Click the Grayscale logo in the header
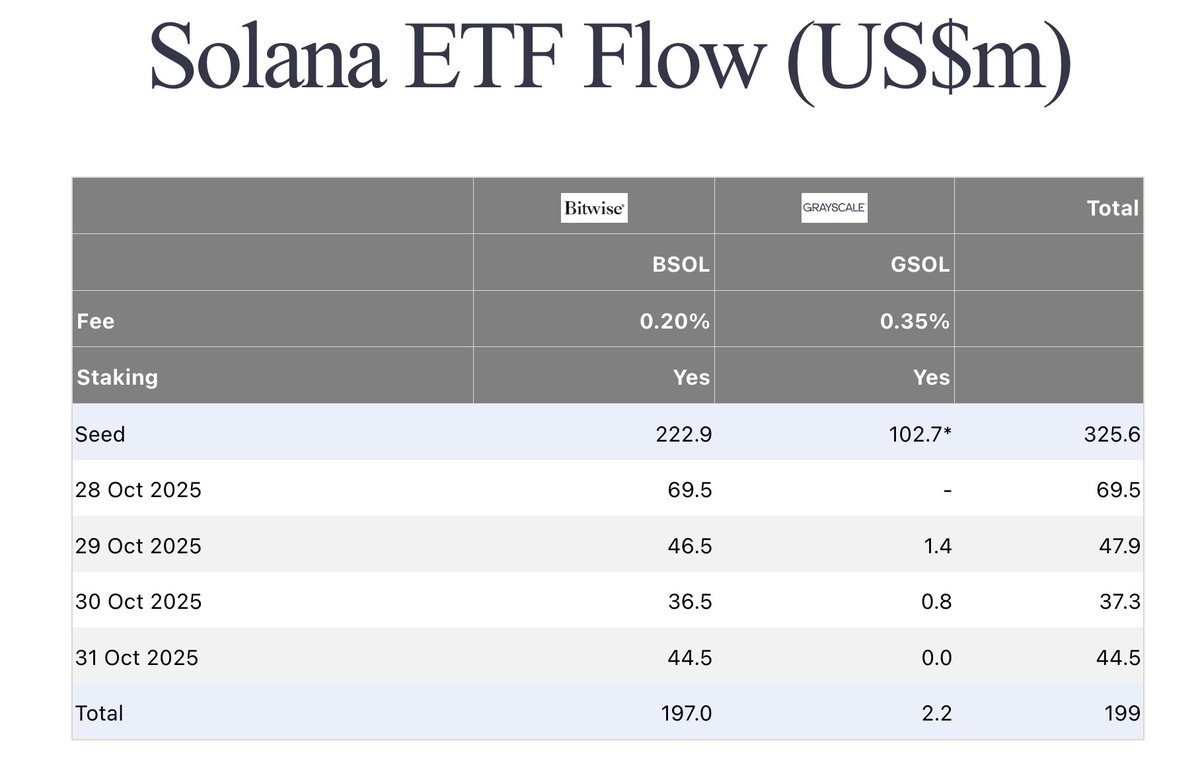 click(834, 208)
